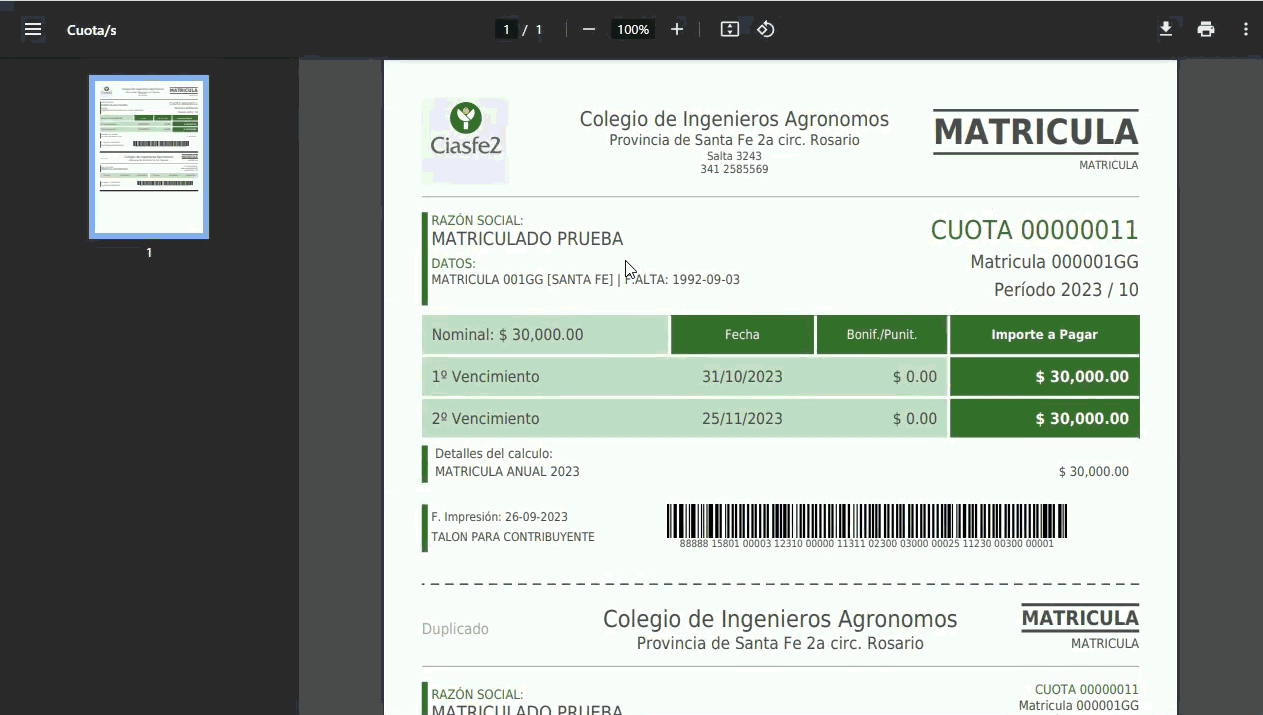Click '1º Vencimiento' row label

pyautogui.click(x=486, y=377)
